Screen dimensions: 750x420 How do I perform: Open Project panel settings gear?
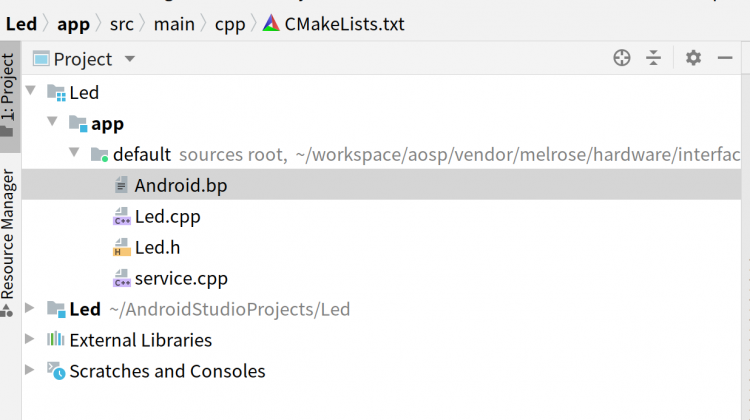[693, 58]
